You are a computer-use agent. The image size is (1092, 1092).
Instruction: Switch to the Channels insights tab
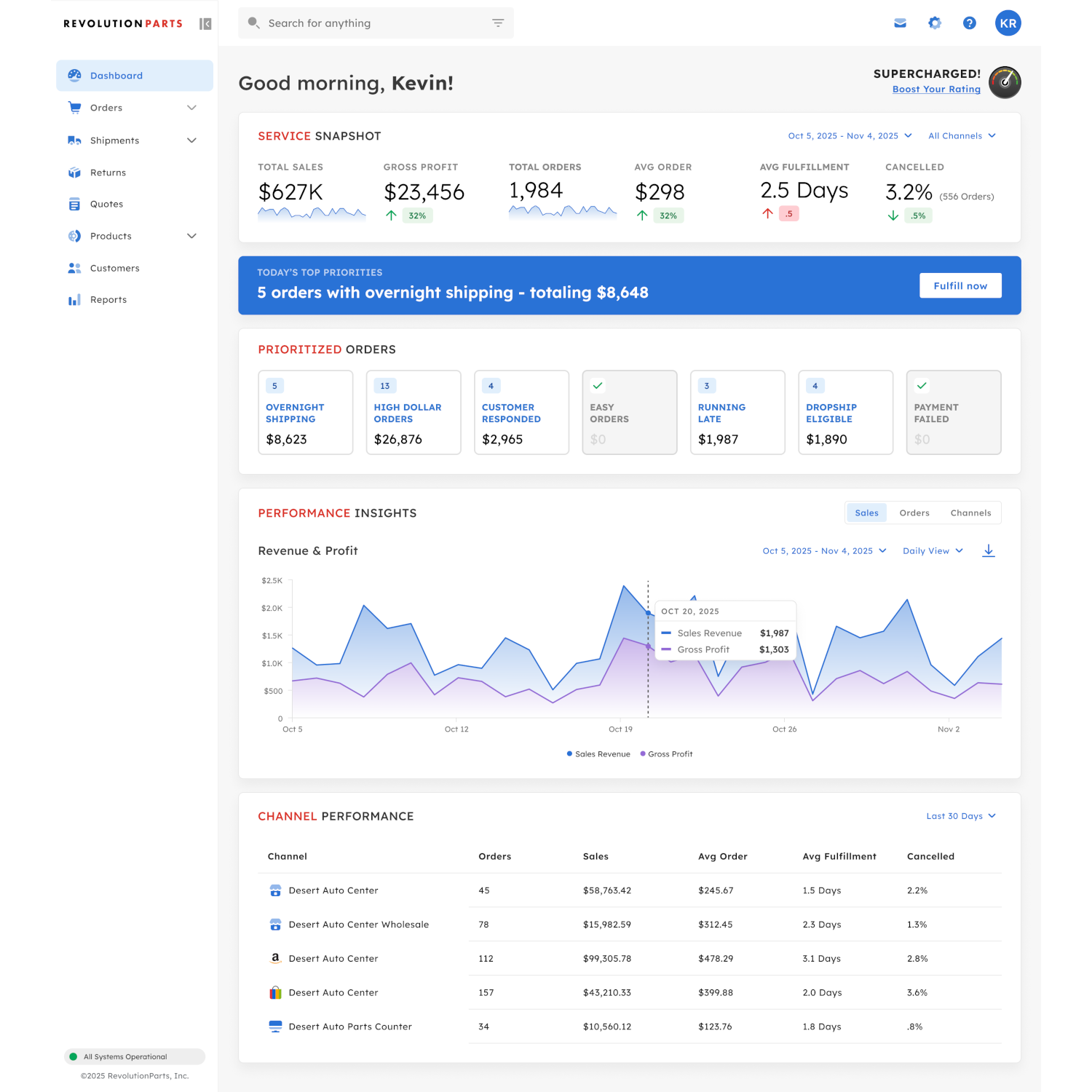(970, 513)
